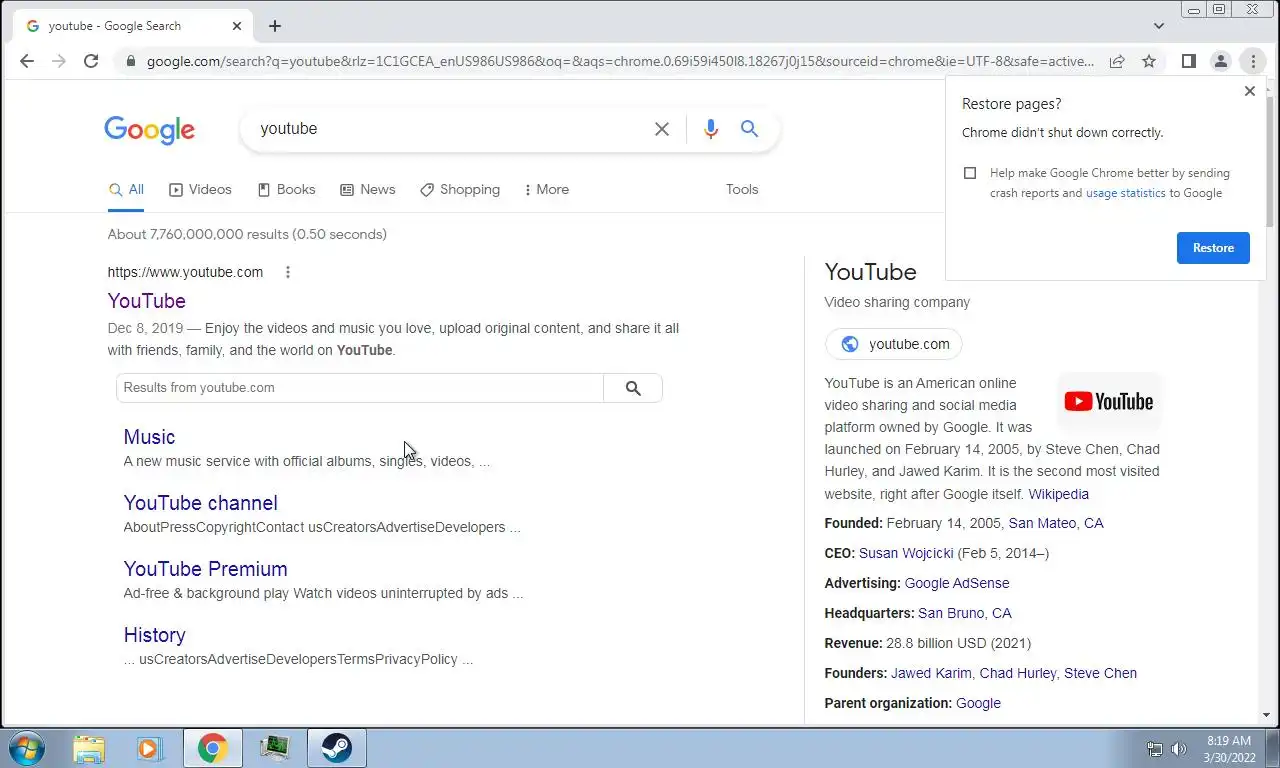Viewport: 1280px width, 768px height.
Task: Click the Chrome taskbar icon
Action: click(212, 748)
